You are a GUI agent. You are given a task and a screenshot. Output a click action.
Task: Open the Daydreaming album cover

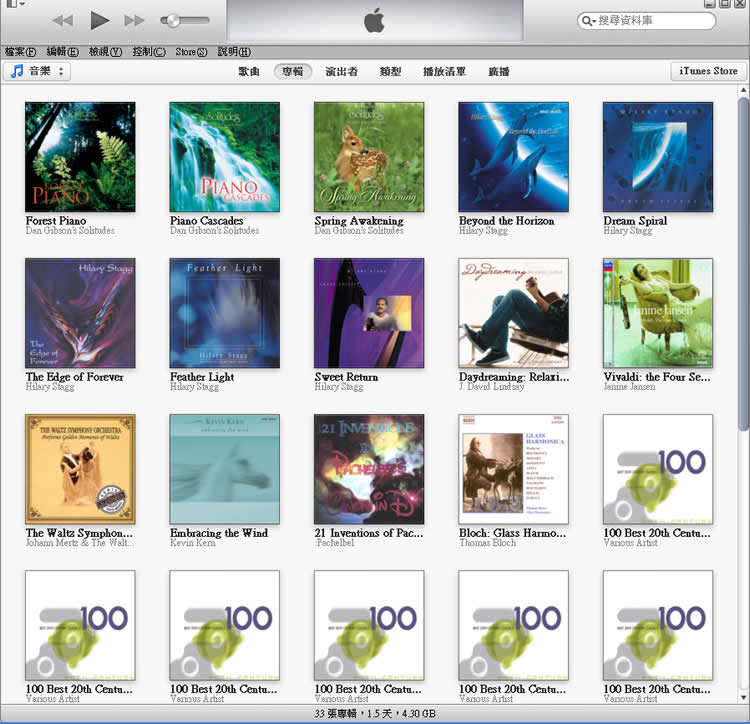click(514, 313)
